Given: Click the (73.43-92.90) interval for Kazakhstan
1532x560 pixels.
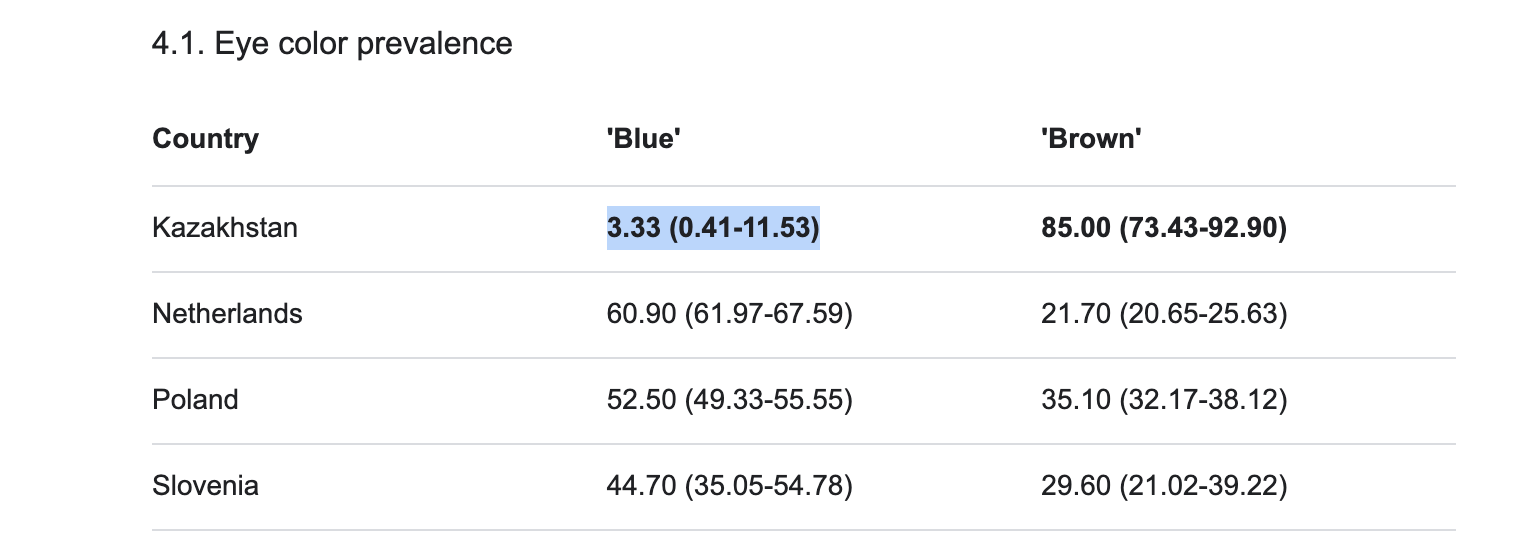Looking at the screenshot, I should [1203, 228].
